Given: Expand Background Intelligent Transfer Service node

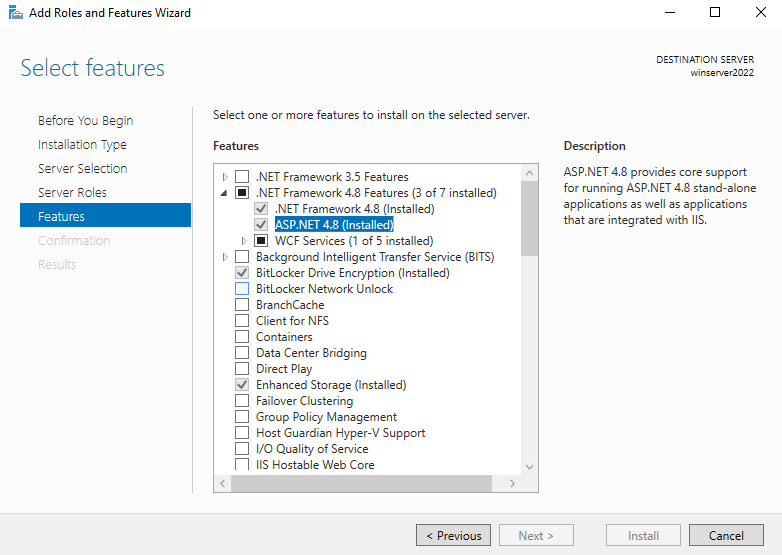Looking at the screenshot, I should tap(225, 257).
